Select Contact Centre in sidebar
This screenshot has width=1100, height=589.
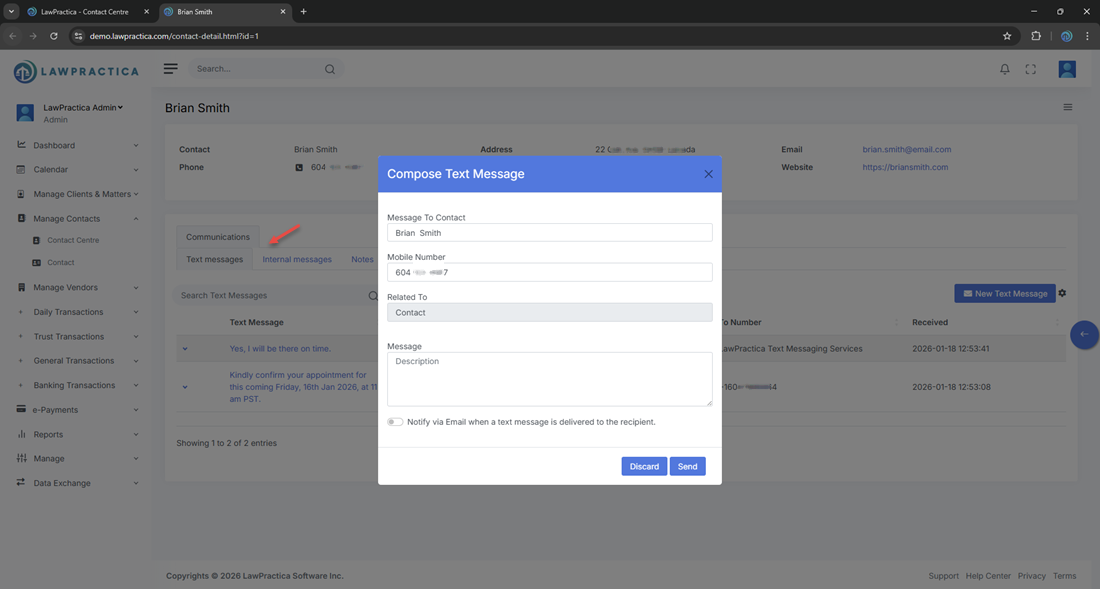(73, 240)
